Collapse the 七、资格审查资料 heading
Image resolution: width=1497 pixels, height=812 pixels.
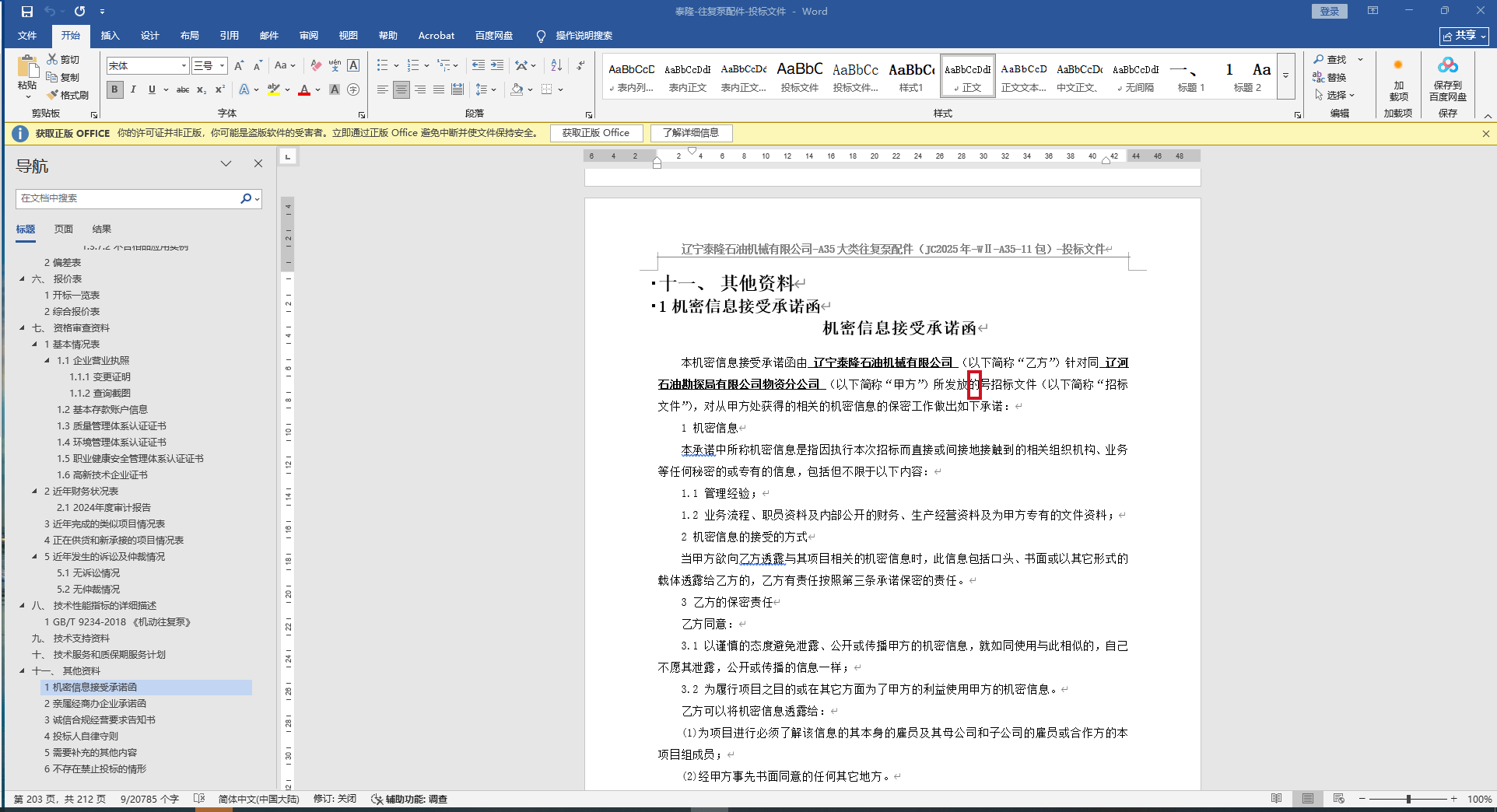22,328
